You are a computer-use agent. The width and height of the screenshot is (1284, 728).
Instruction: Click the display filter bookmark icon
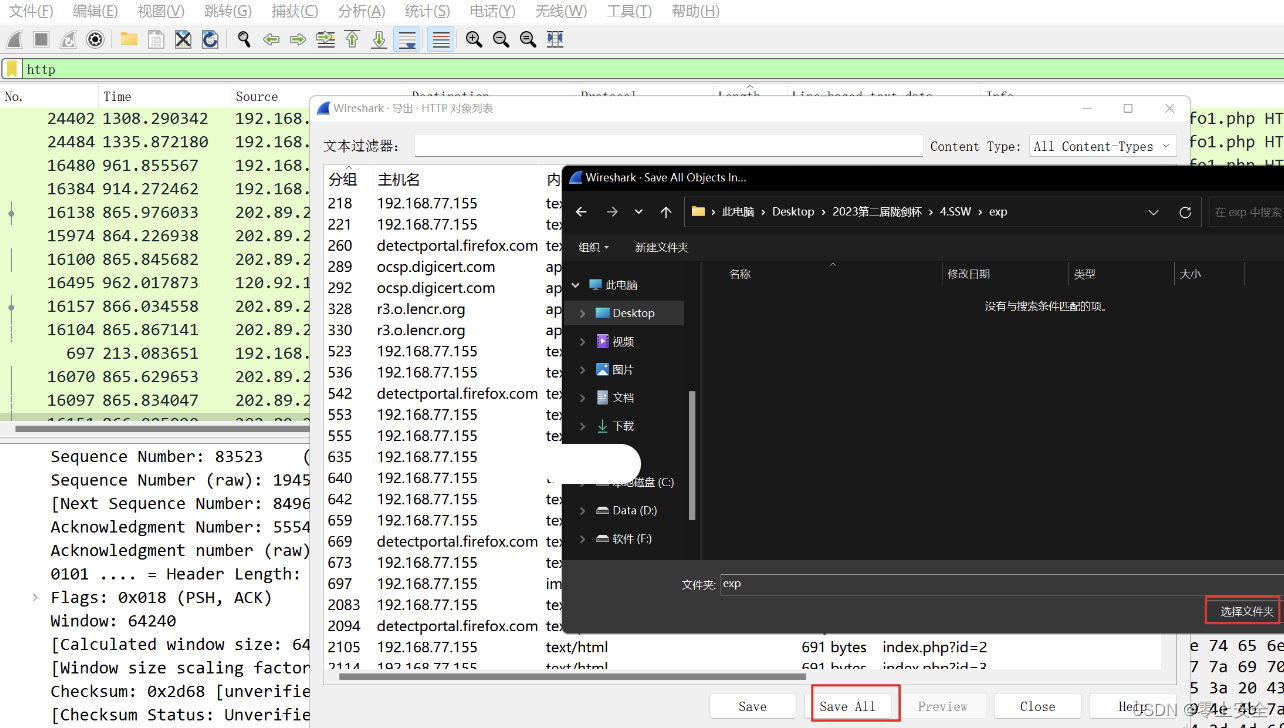click(12, 69)
